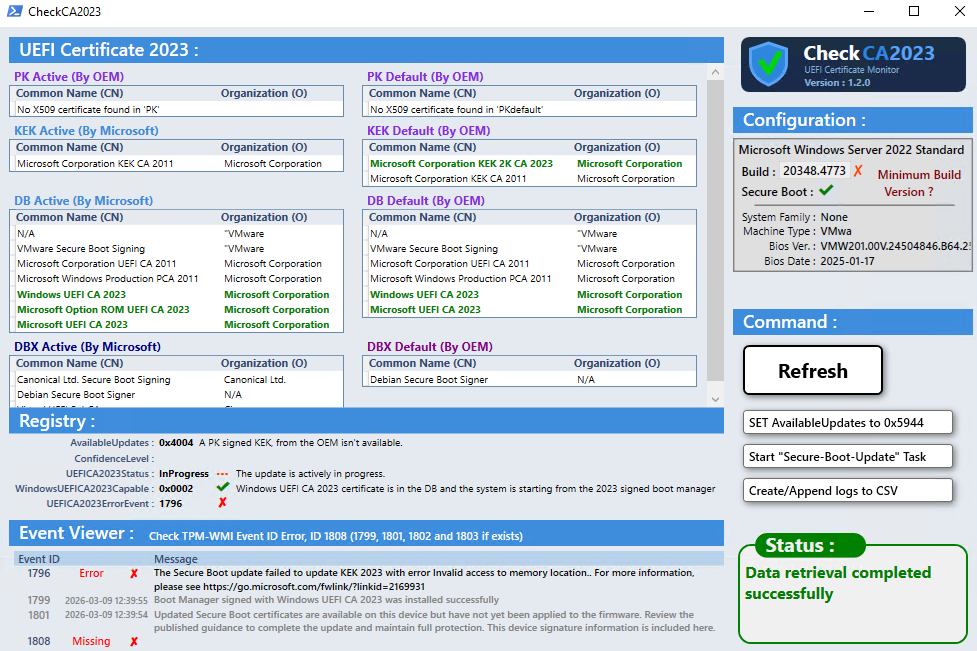This screenshot has height=651, width=977.
Task: Click "No X509 certificate found in 'PK'" row
Action: (176, 110)
